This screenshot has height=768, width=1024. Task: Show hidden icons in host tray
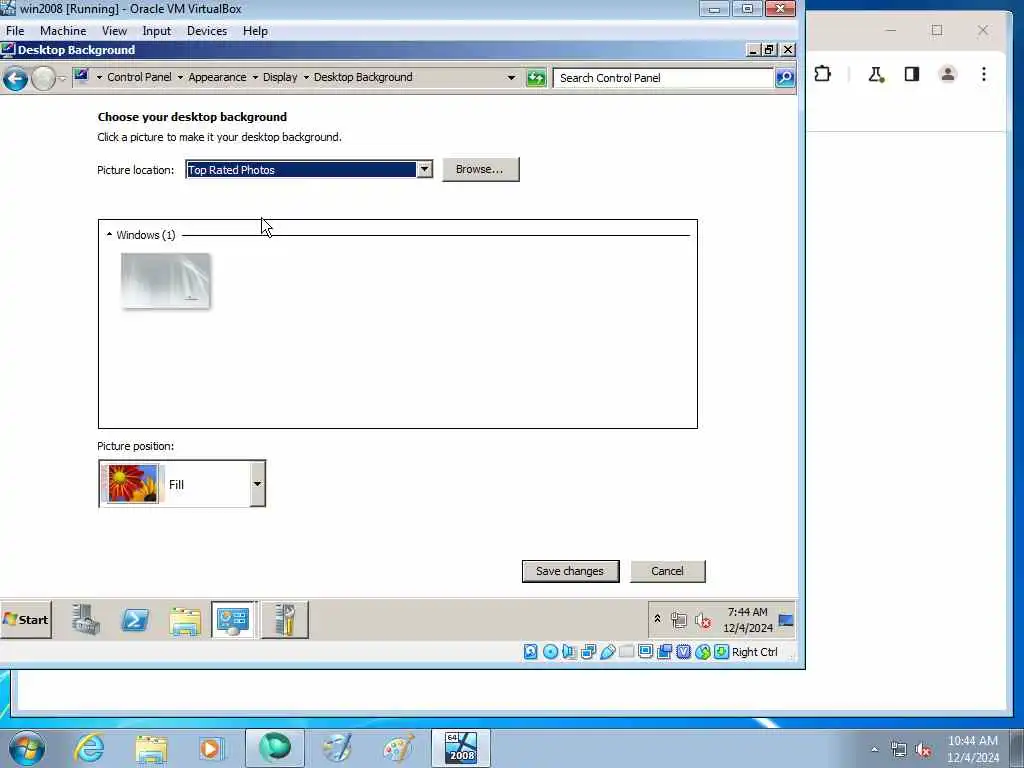click(x=874, y=749)
